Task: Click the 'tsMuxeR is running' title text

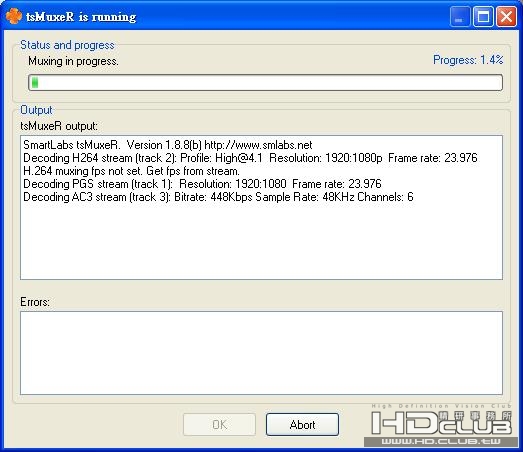Action: pyautogui.click(x=81, y=17)
